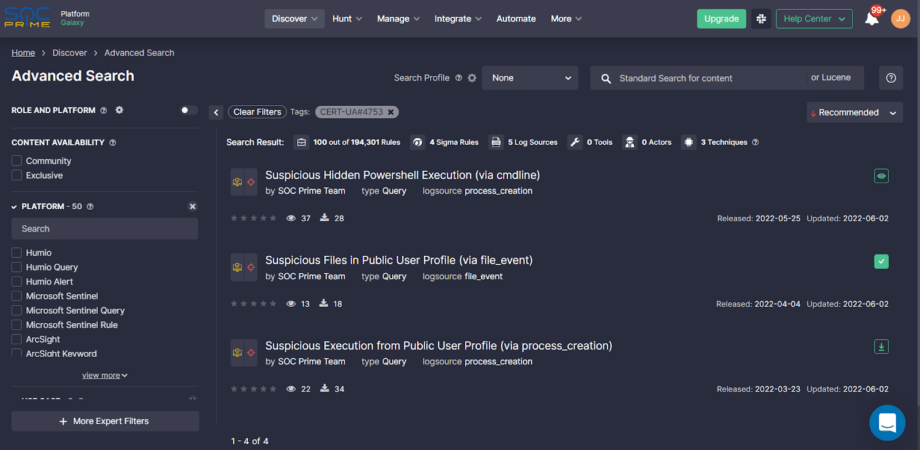
Task: Open the Manage menu
Action: click(398, 19)
